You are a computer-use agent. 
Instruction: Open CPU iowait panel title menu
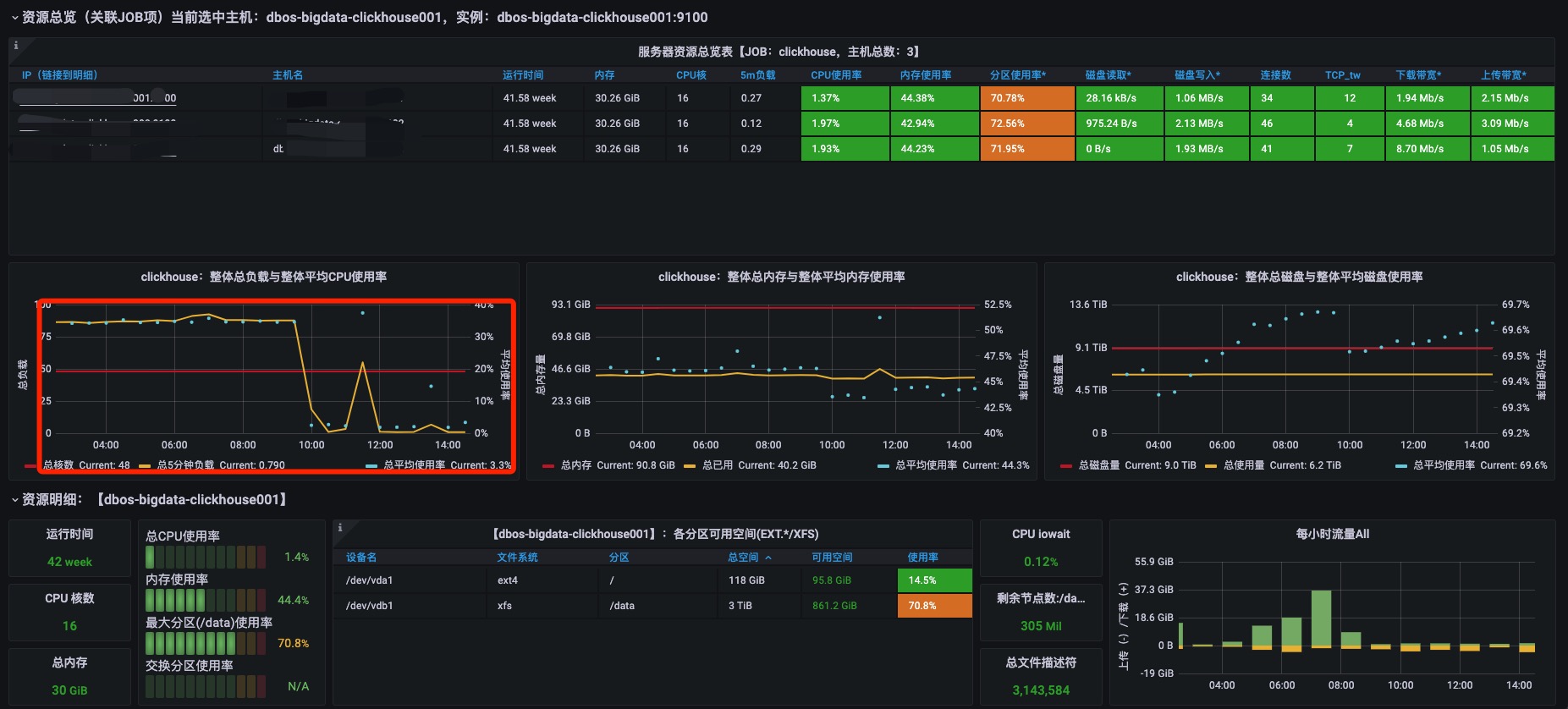(1041, 534)
